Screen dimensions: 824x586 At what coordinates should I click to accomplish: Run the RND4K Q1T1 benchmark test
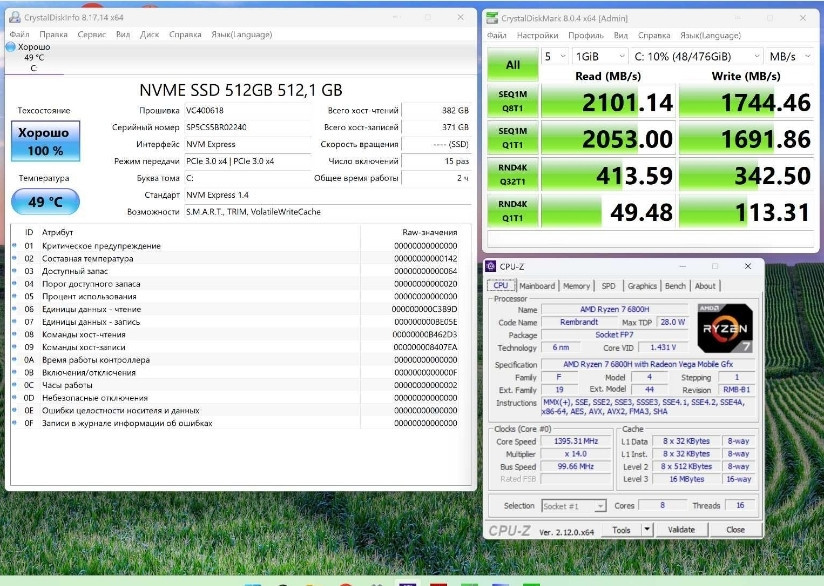pos(514,211)
